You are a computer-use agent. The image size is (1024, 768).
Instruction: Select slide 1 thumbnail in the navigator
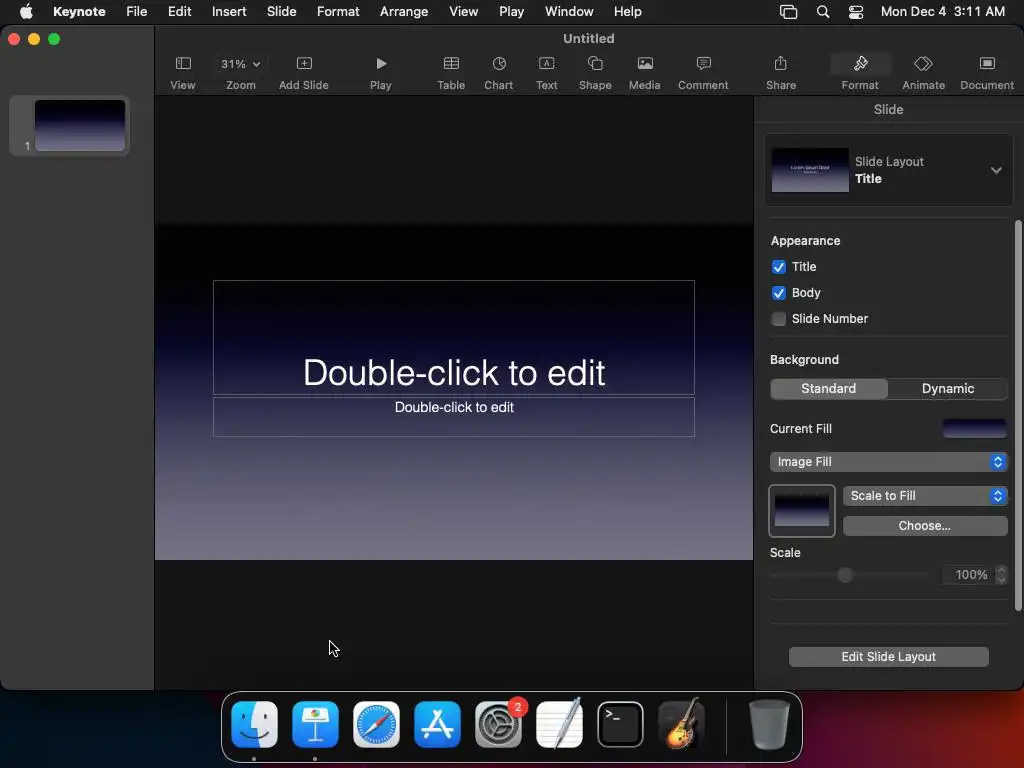[x=79, y=125]
